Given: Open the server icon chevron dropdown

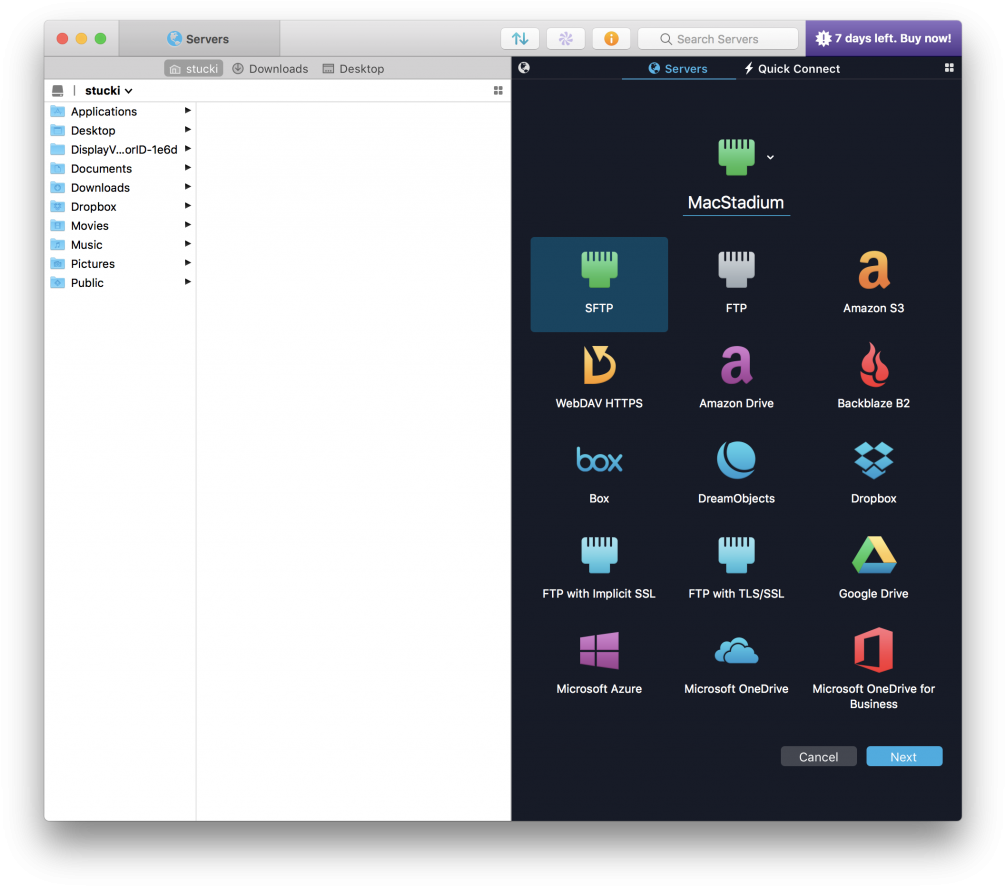Looking at the screenshot, I should click(x=770, y=157).
